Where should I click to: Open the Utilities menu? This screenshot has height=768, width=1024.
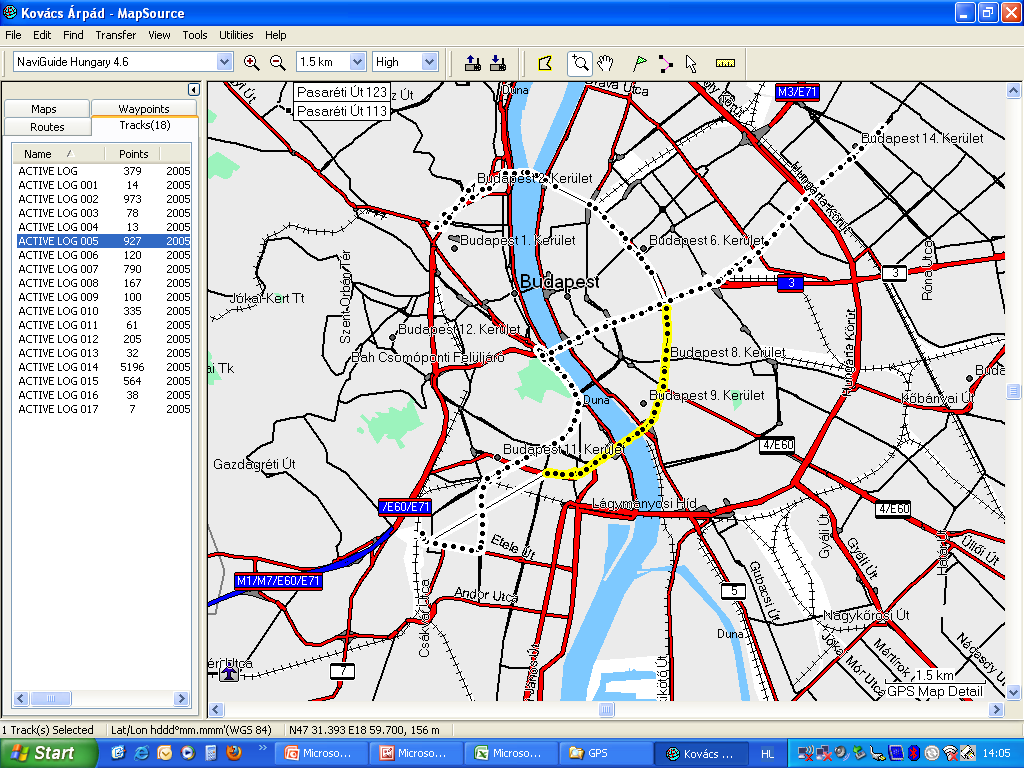click(236, 35)
